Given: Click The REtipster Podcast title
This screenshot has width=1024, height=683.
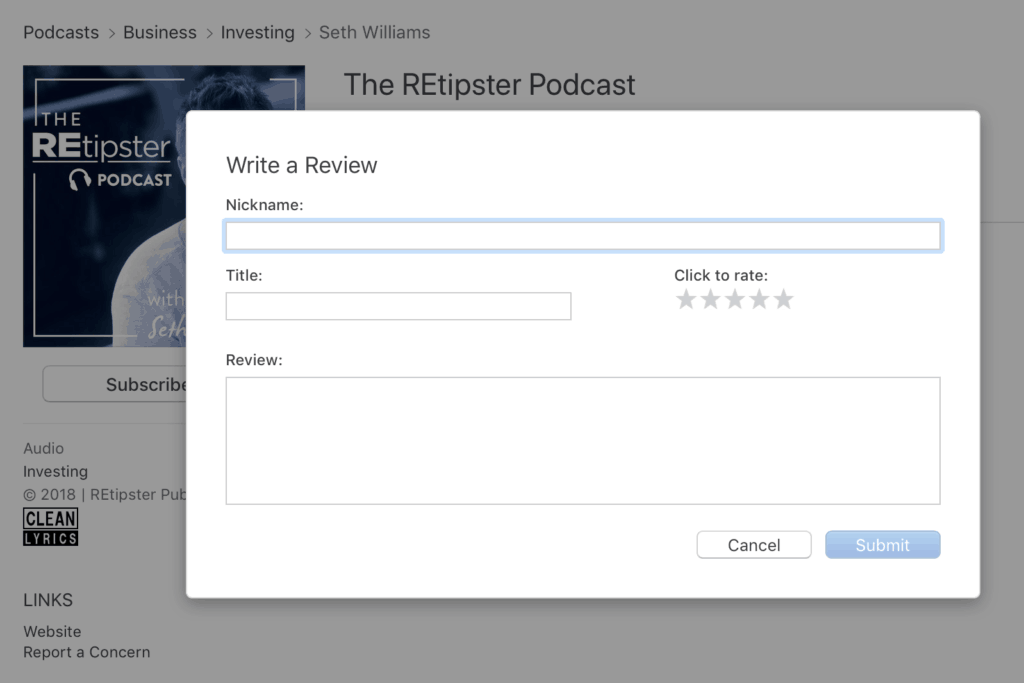Looking at the screenshot, I should [x=489, y=85].
